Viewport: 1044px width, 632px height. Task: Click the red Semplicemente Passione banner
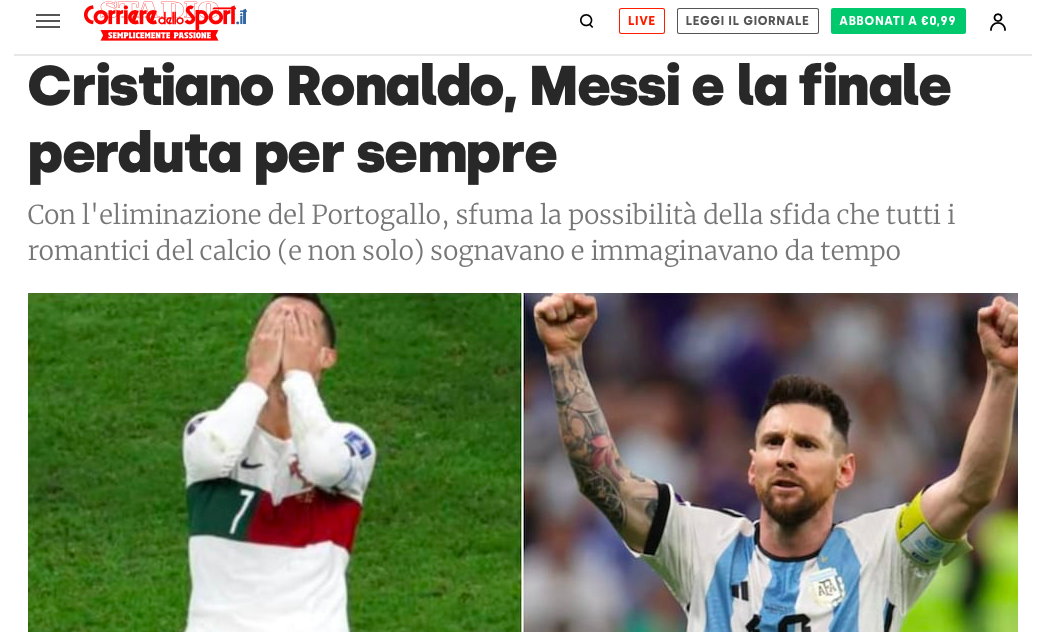tap(160, 35)
